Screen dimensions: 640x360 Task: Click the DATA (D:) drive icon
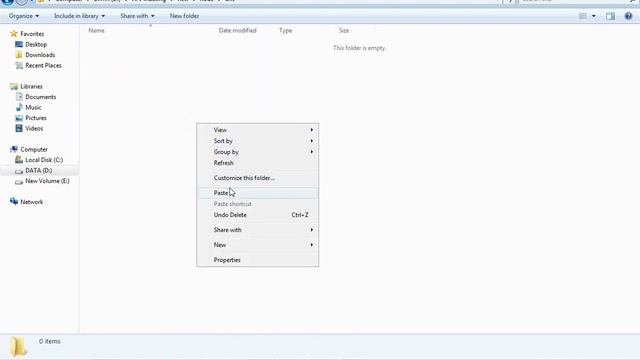(19, 171)
